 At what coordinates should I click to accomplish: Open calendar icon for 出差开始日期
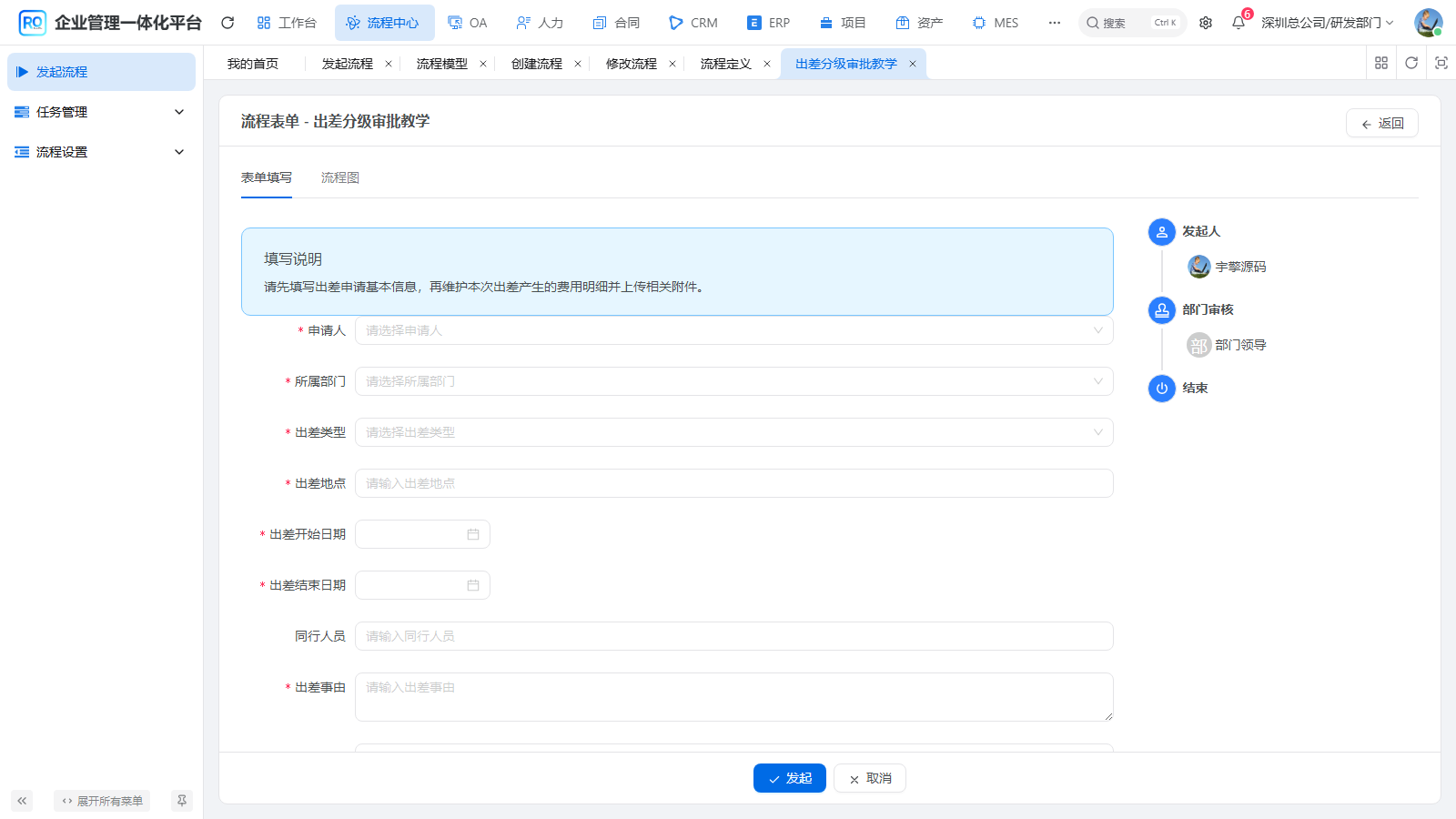tap(473, 534)
